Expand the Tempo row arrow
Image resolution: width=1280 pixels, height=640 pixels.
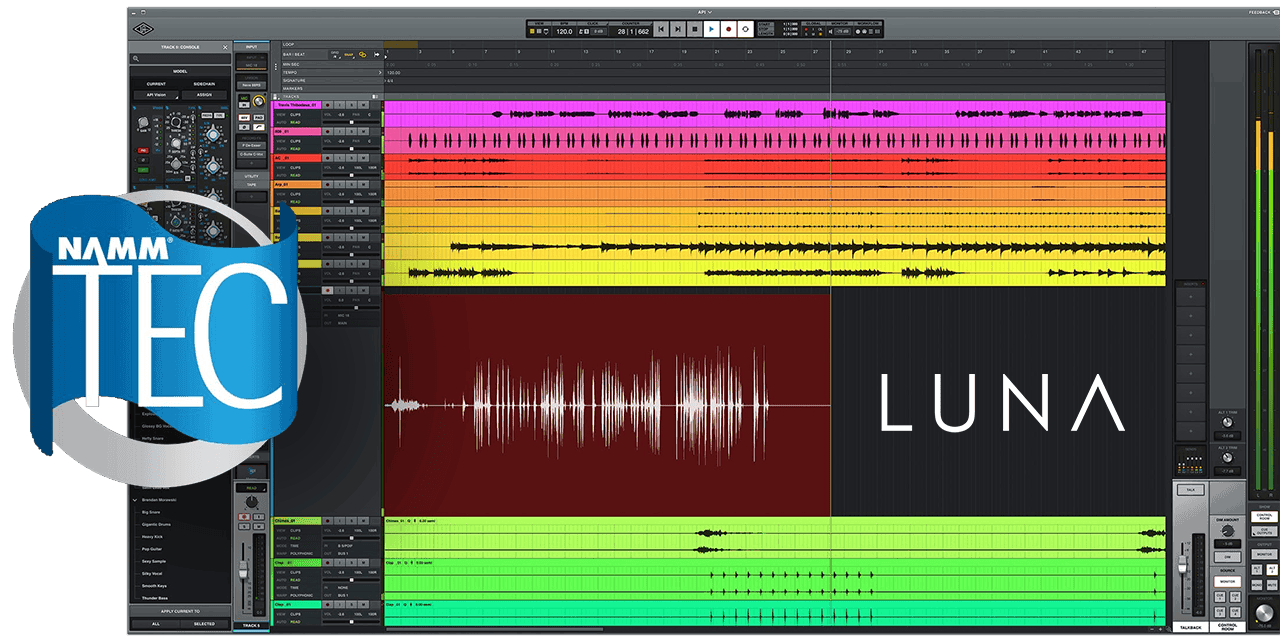pos(380,72)
